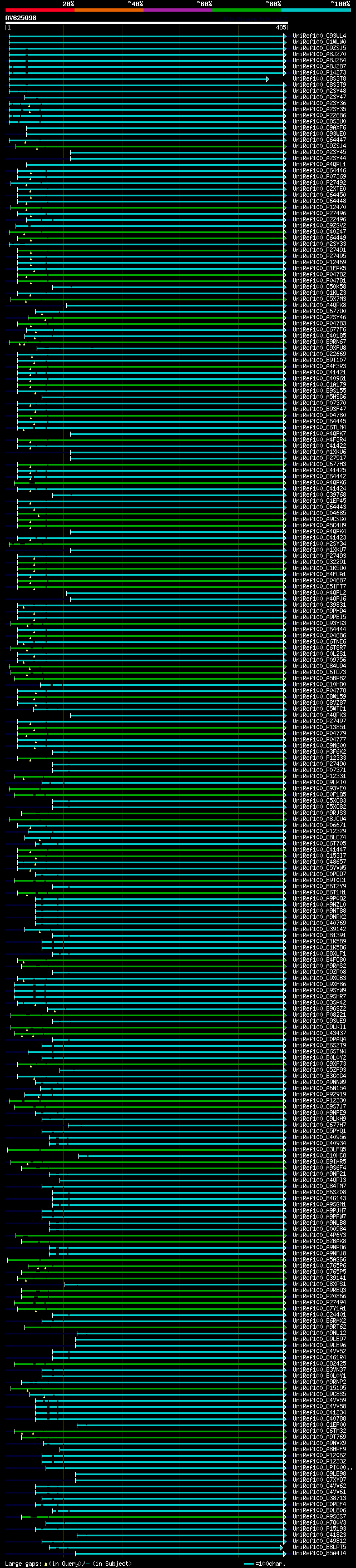Select the UniRef100_P13851 label

coord(319,727)
